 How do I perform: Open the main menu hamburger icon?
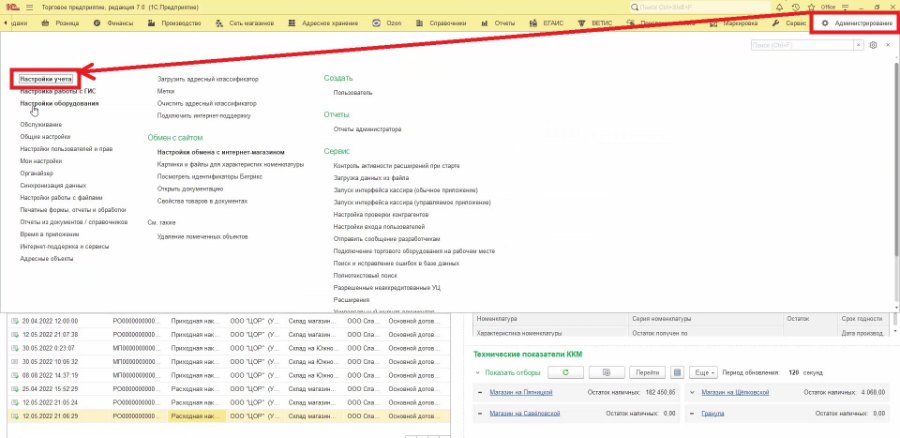(x=29, y=7)
